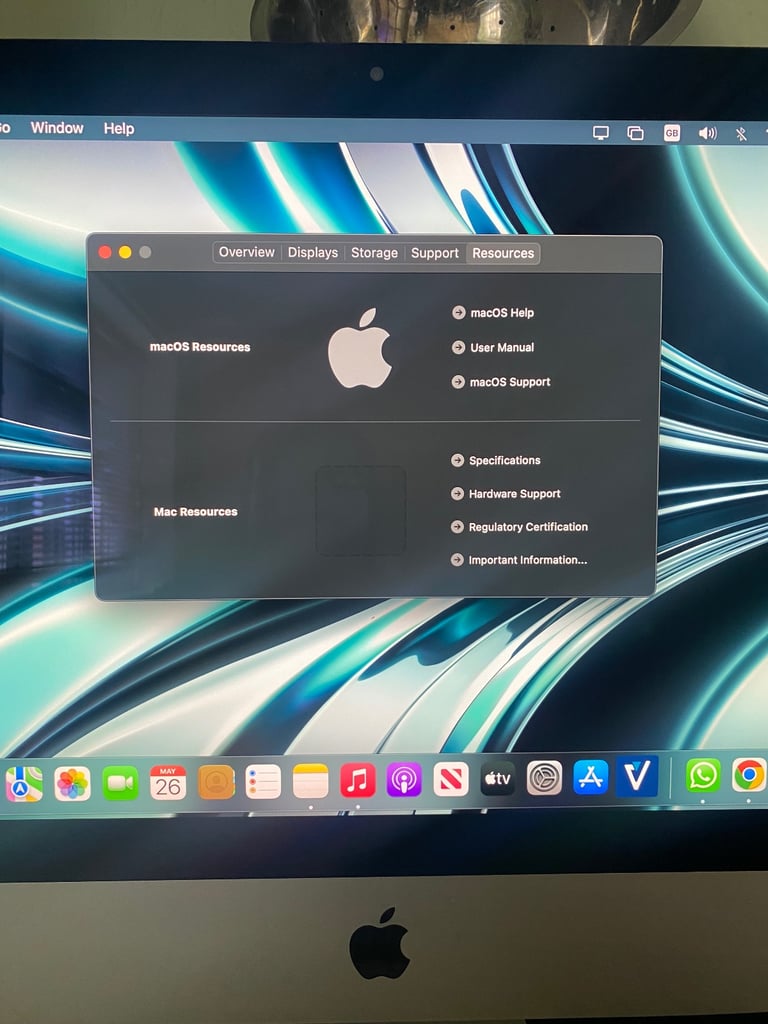Open the Help menu
Screen dimensions: 768x1024
pyautogui.click(x=119, y=129)
